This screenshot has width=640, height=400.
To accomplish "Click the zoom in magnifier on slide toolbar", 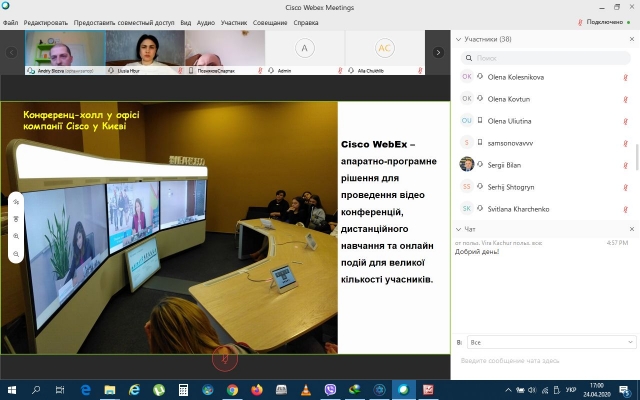I will click(16, 236).
